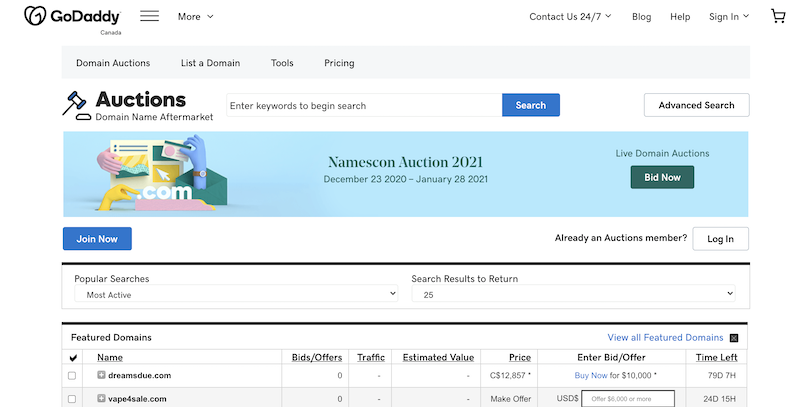This screenshot has height=407, width=800.
Task: Close the Featured Domains panel icon
Action: 734,338
